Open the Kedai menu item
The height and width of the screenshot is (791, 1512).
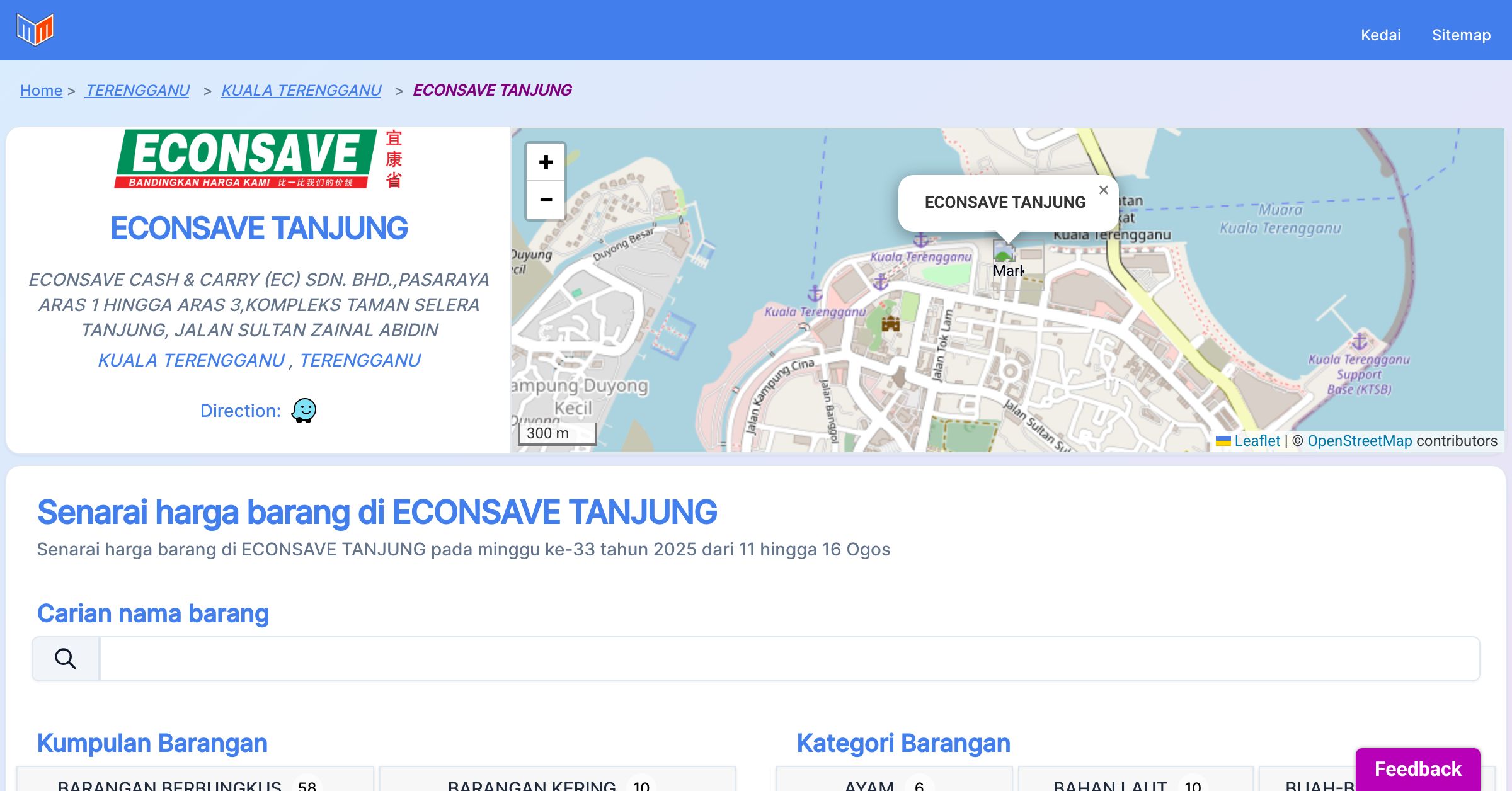(1380, 35)
